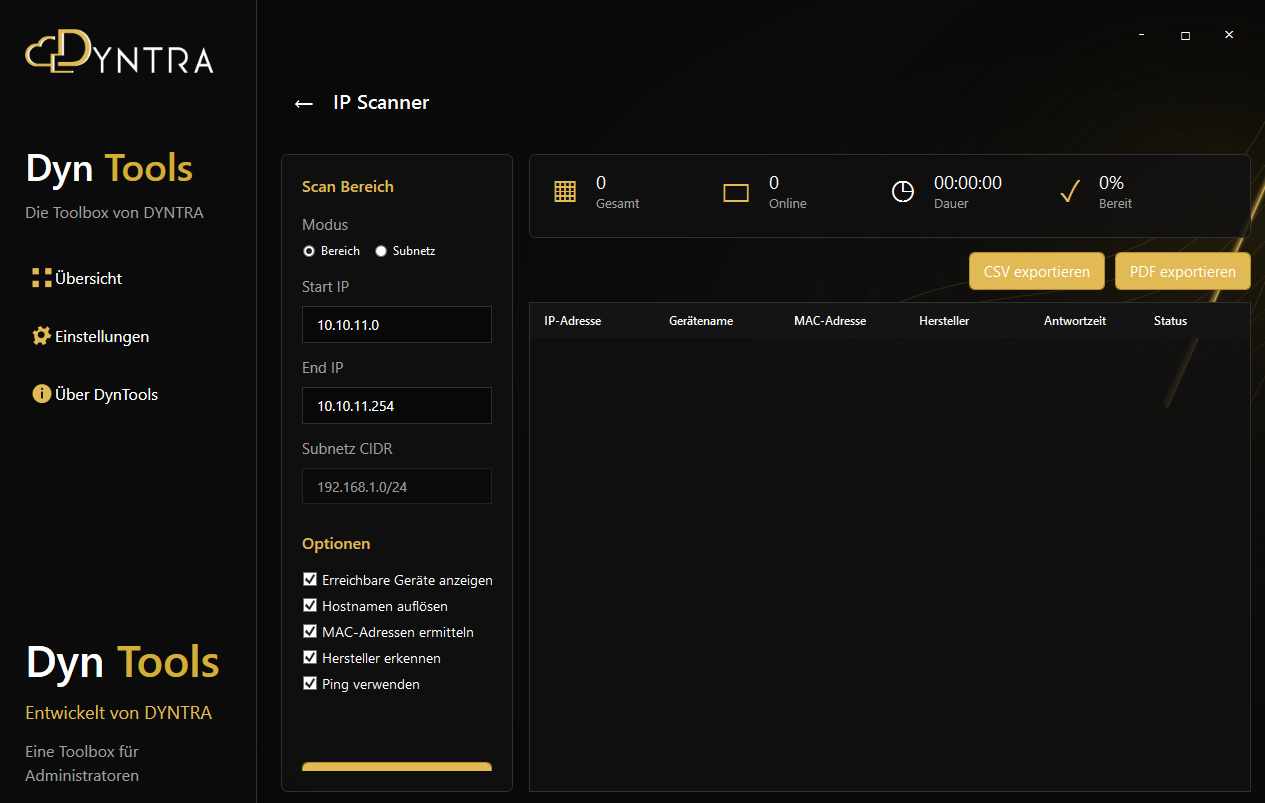The width and height of the screenshot is (1265, 803).
Task: Sort by Antwortzeit column header
Action: tap(1075, 321)
